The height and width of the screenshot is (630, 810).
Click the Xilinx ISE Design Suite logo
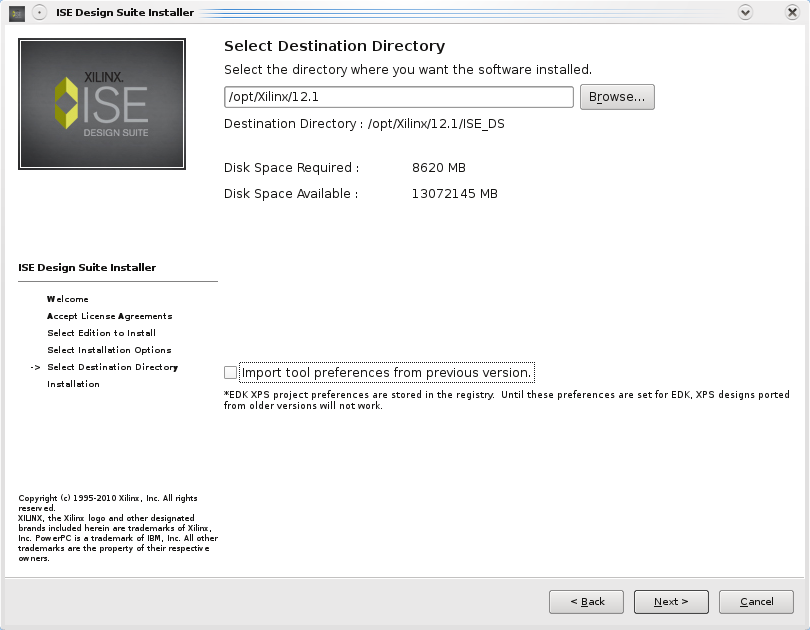[x=102, y=104]
